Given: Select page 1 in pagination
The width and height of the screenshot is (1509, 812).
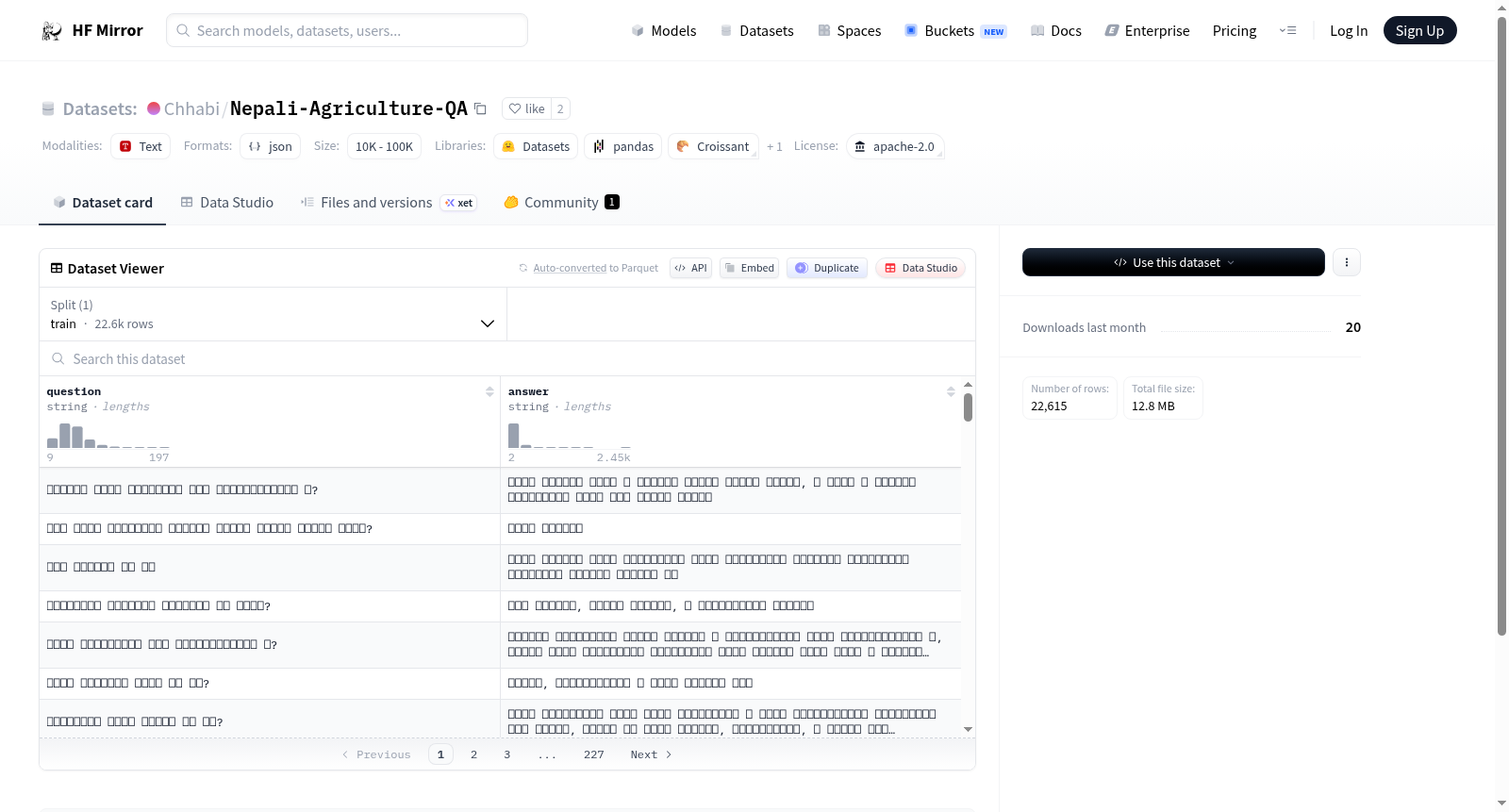Looking at the screenshot, I should point(440,754).
